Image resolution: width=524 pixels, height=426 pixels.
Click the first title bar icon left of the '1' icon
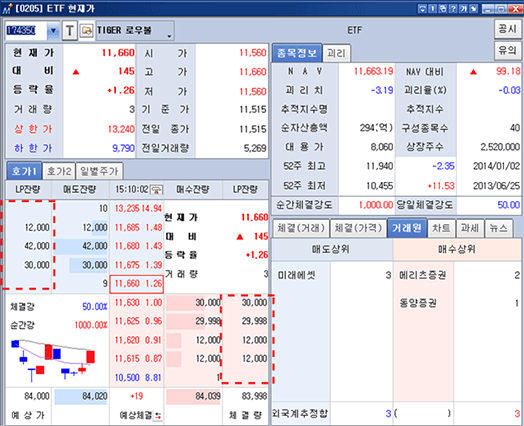(x=422, y=9)
